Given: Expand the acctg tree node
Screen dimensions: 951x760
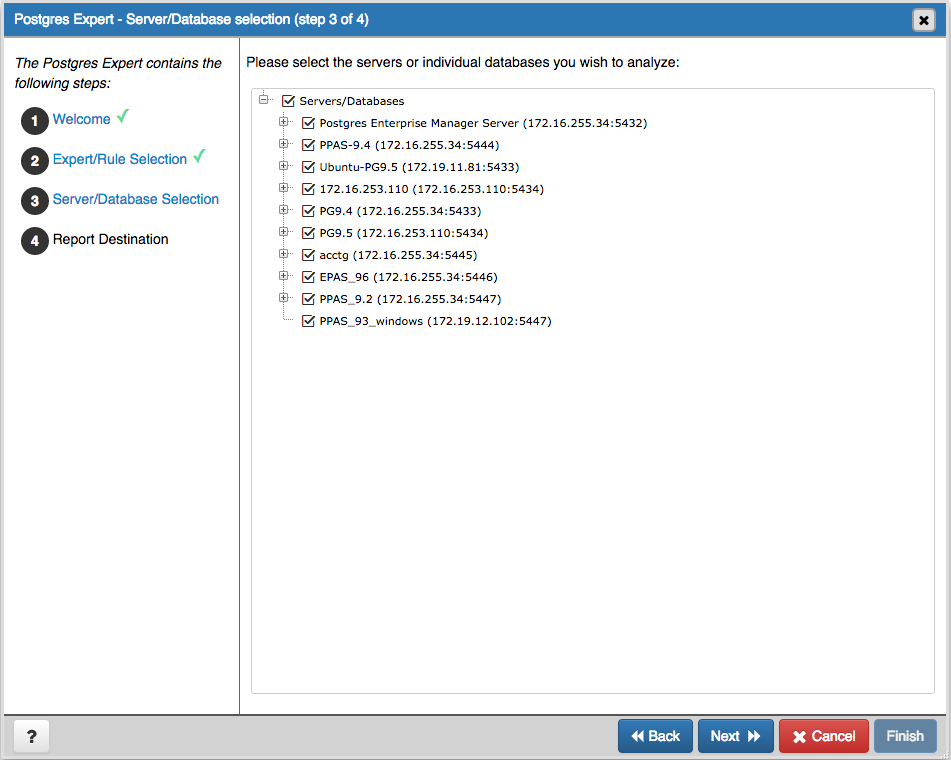Looking at the screenshot, I should [283, 254].
